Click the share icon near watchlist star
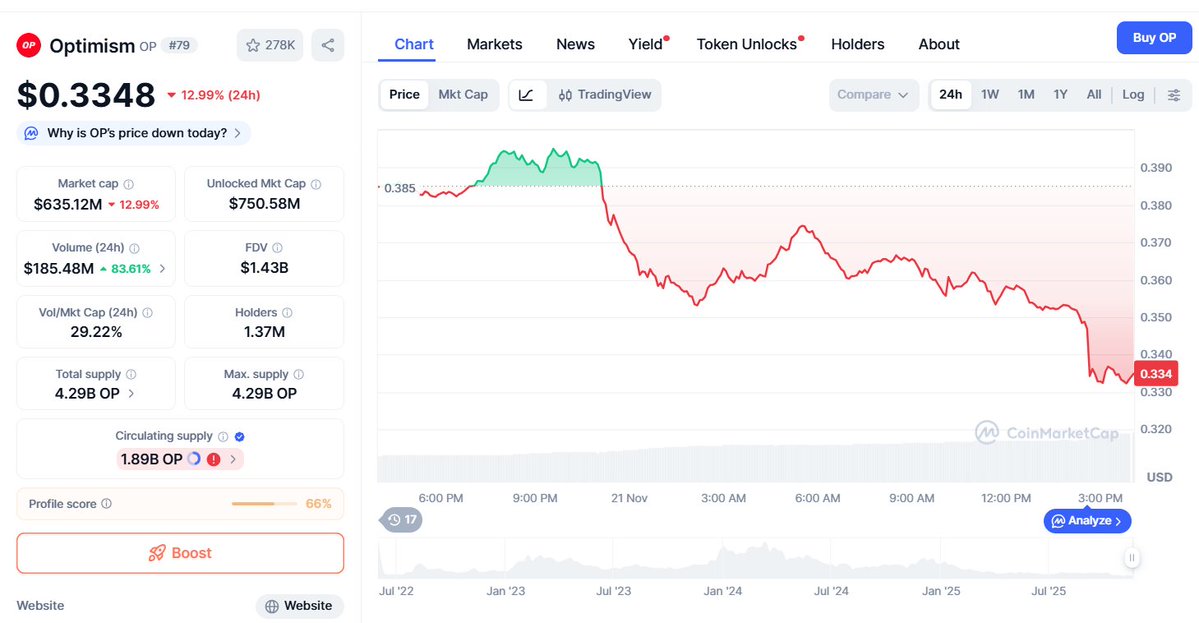The image size is (1199, 623). pos(328,44)
